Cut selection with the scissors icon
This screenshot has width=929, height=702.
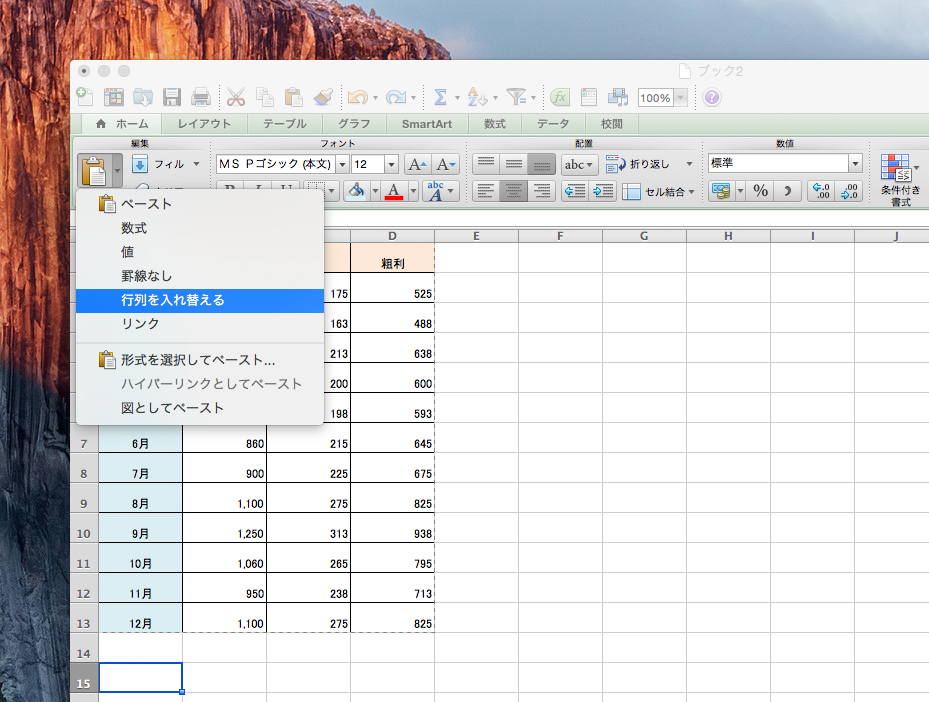[x=236, y=97]
